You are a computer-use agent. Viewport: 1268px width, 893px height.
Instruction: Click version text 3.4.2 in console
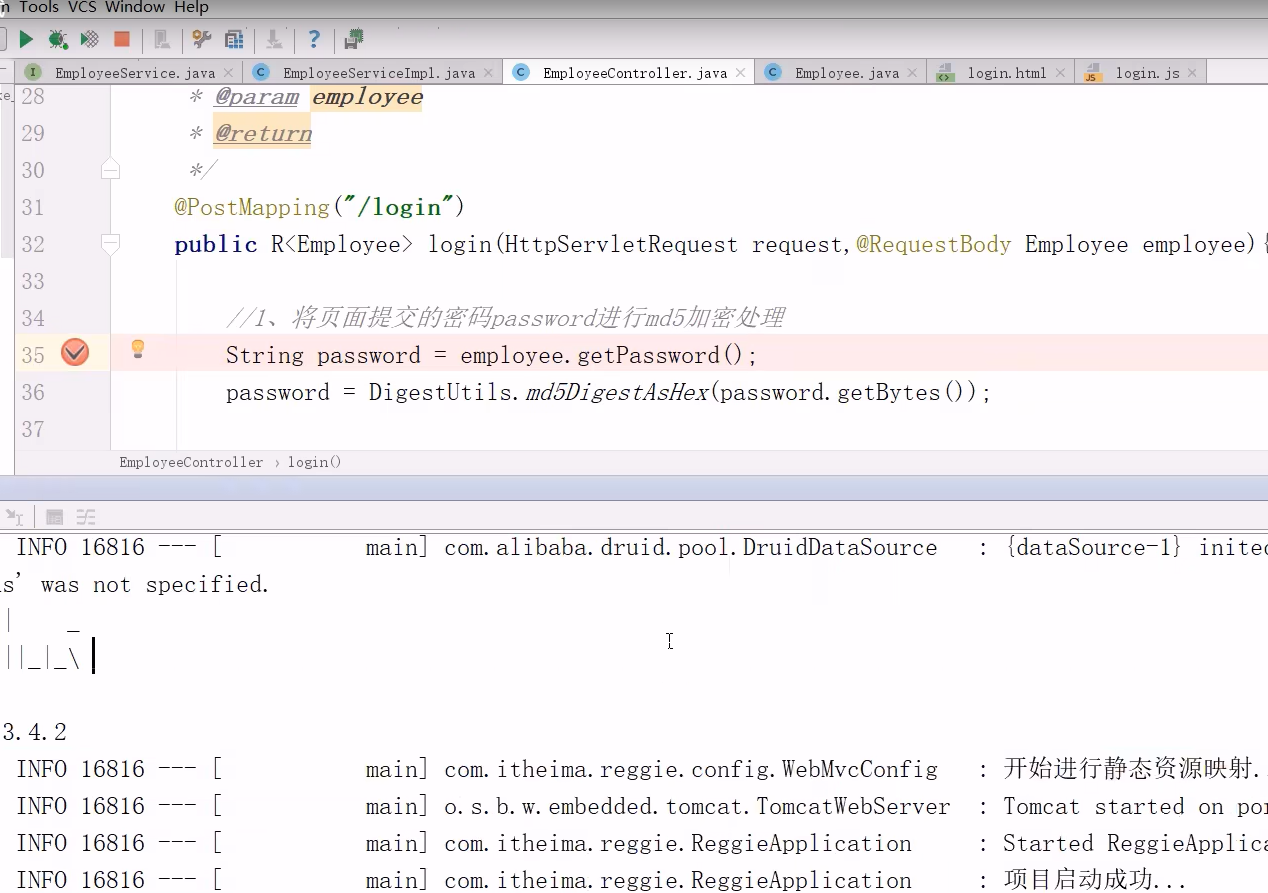(34, 732)
